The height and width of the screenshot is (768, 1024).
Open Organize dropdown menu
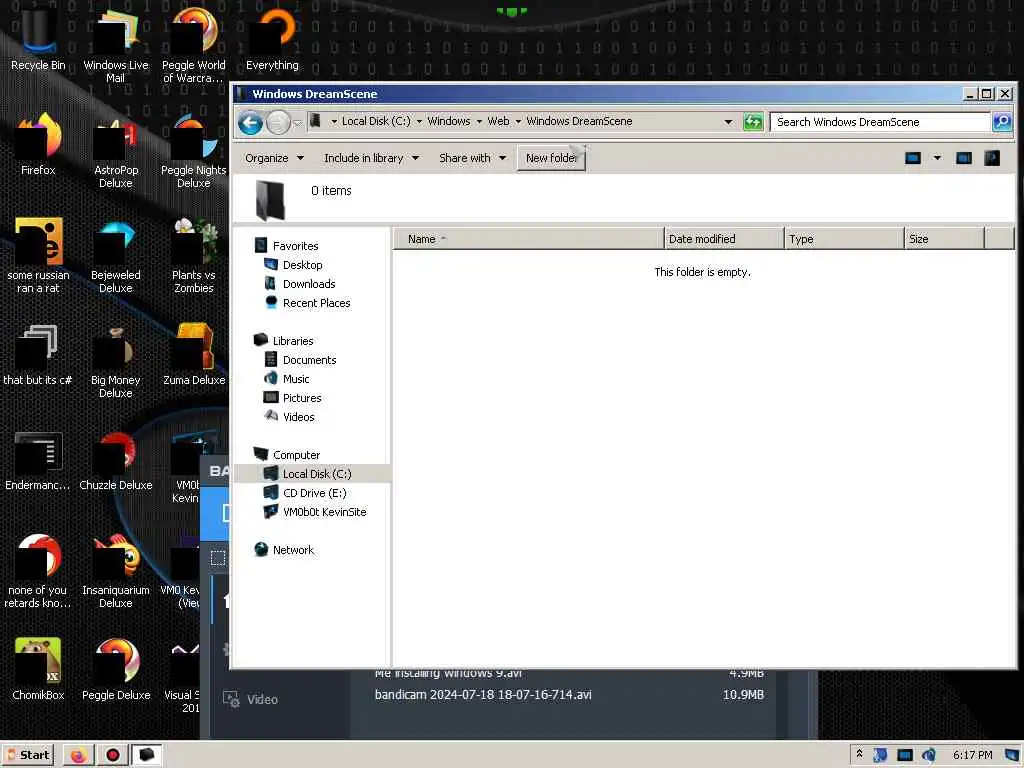pos(274,158)
